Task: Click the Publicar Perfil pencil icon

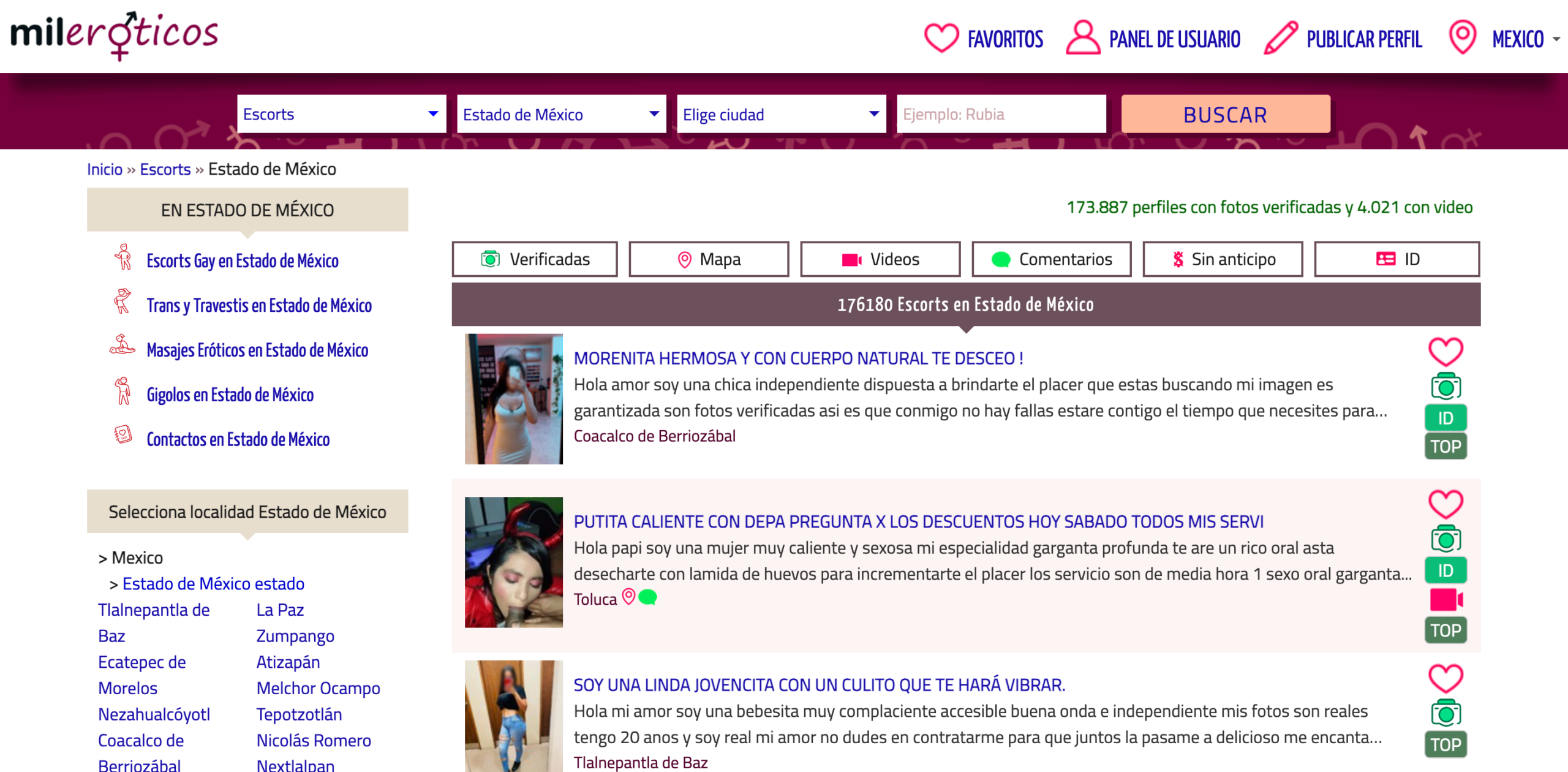Action: (x=1281, y=38)
